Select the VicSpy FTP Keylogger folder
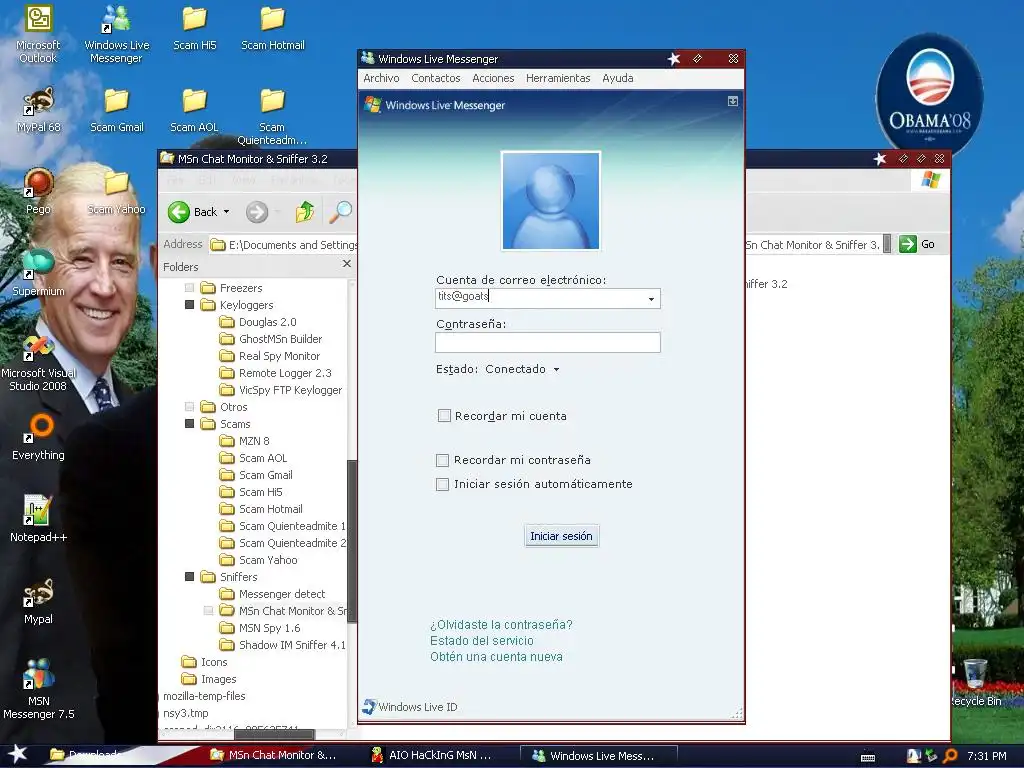1024x768 pixels. pyautogui.click(x=281, y=390)
